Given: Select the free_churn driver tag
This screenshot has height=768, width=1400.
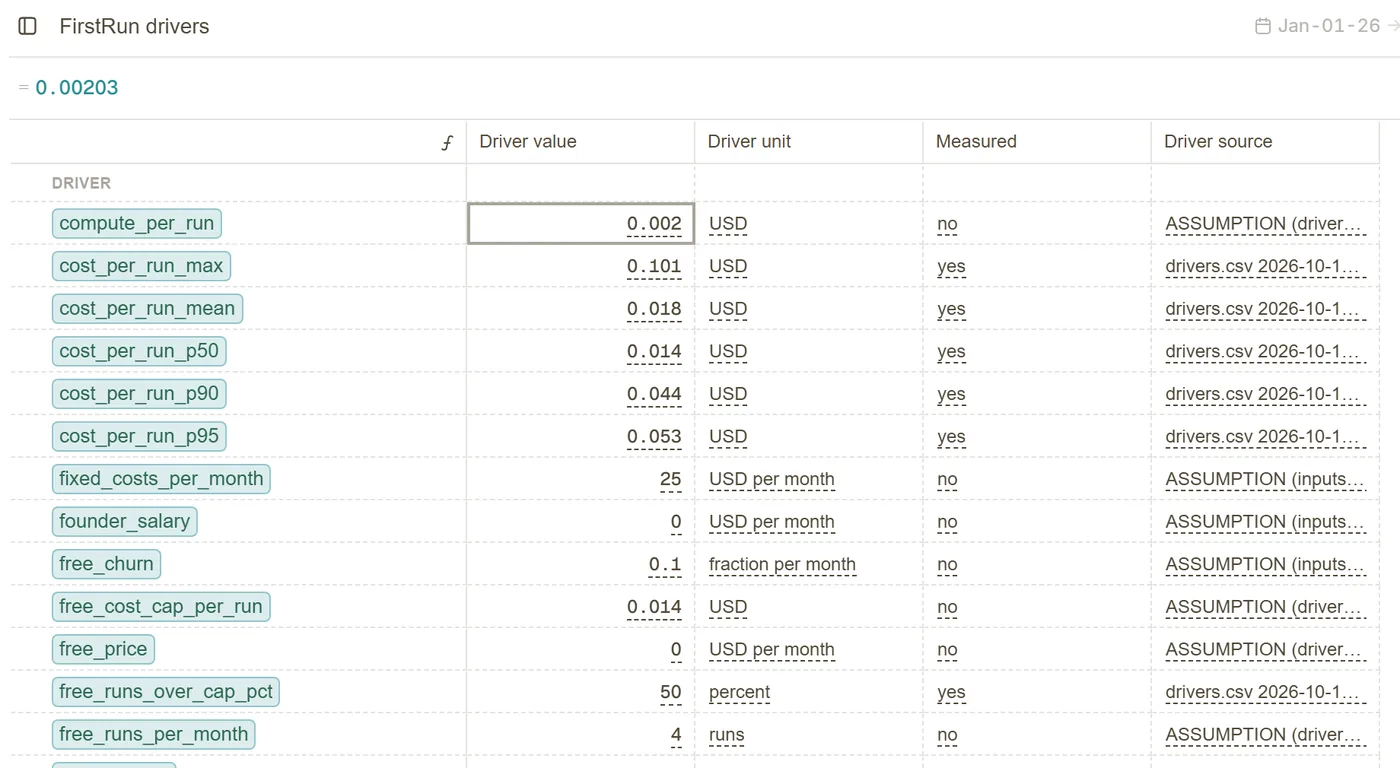Looking at the screenshot, I should pos(106,563).
